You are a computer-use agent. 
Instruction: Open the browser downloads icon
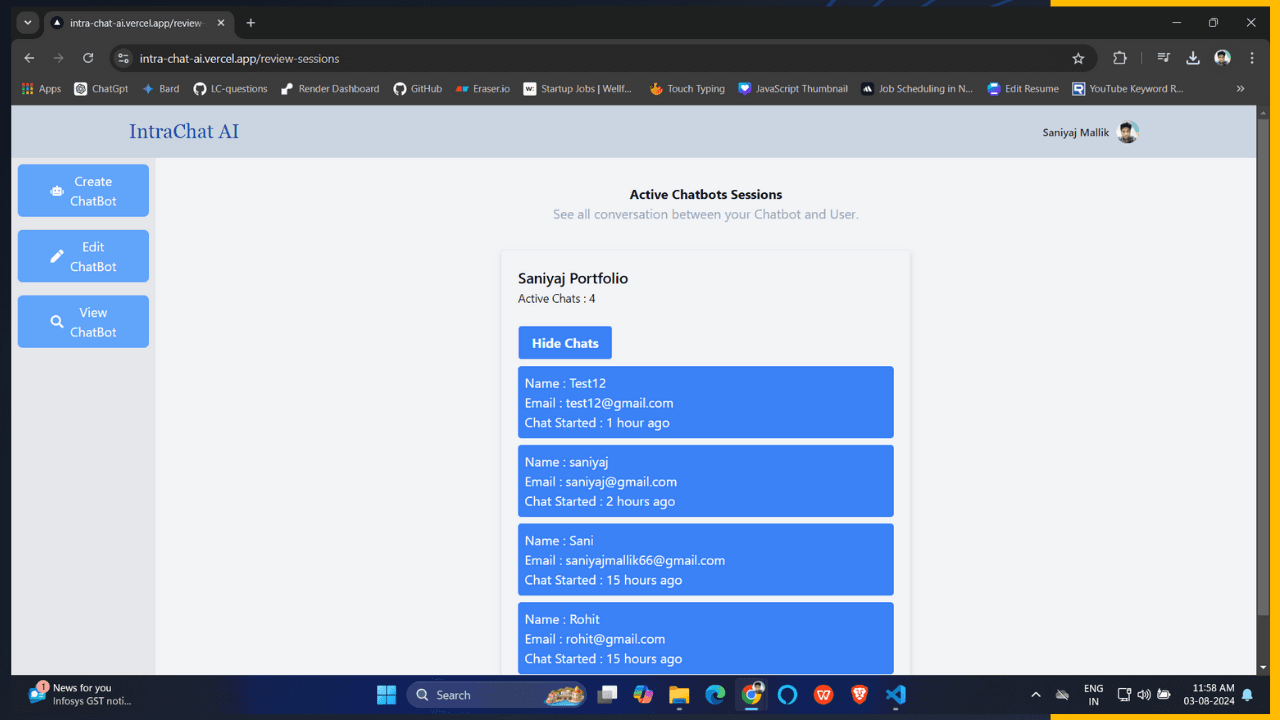(x=1193, y=58)
